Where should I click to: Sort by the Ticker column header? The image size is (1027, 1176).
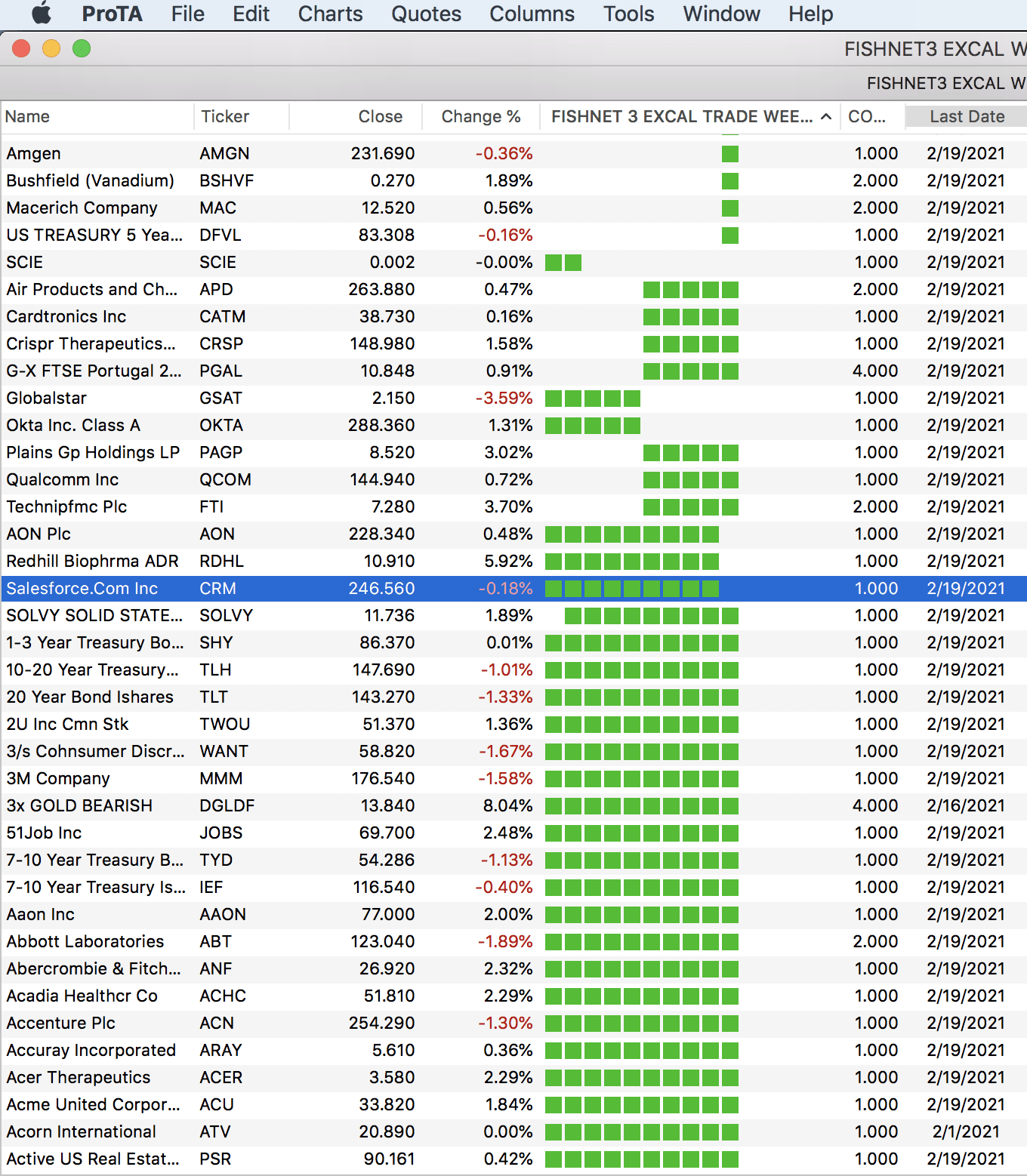click(242, 116)
